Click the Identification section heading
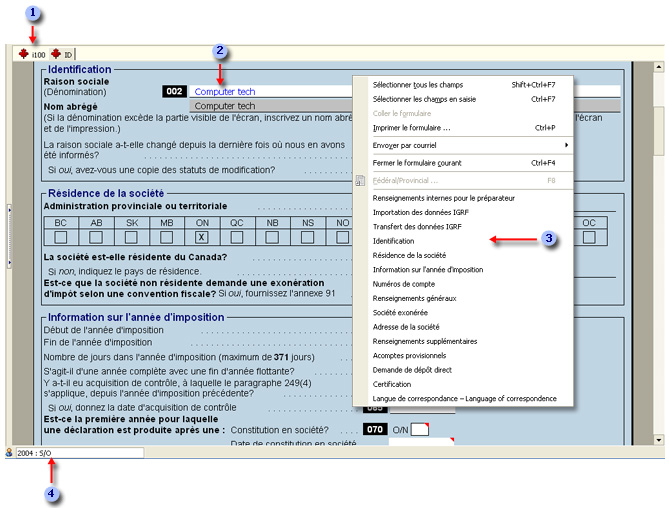Image resolution: width=669 pixels, height=508 pixels. [79, 70]
